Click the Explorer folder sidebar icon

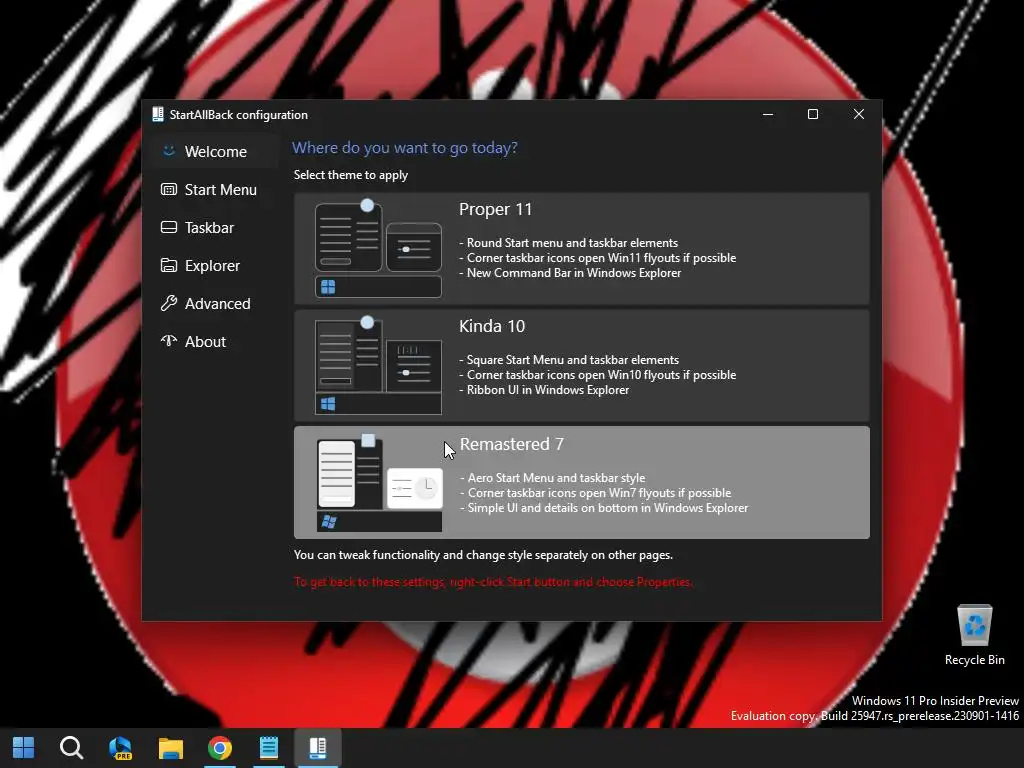(168, 265)
